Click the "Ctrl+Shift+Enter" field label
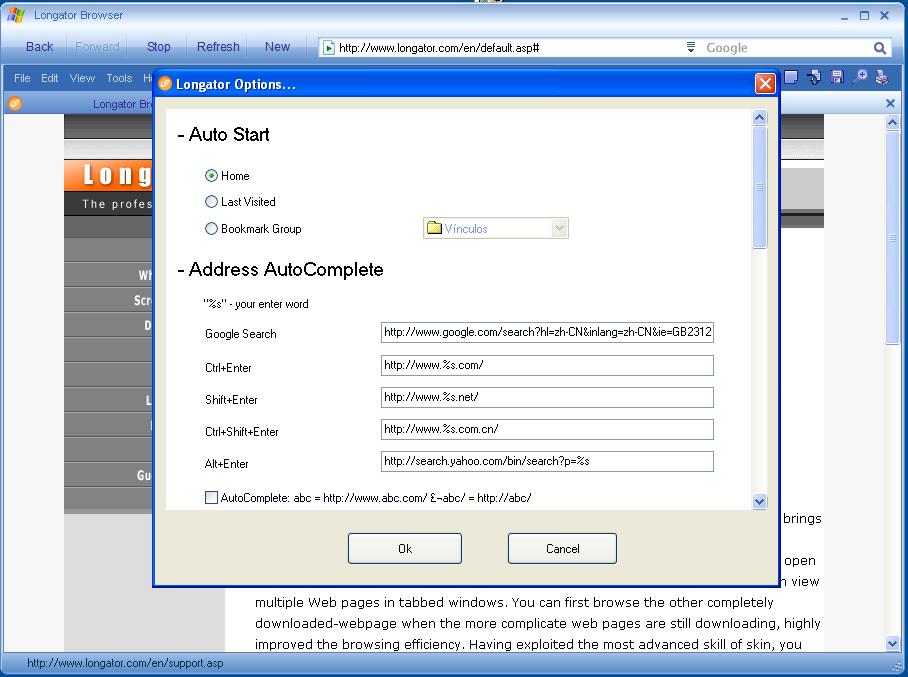Screen dimensions: 908x677 (x=241, y=432)
